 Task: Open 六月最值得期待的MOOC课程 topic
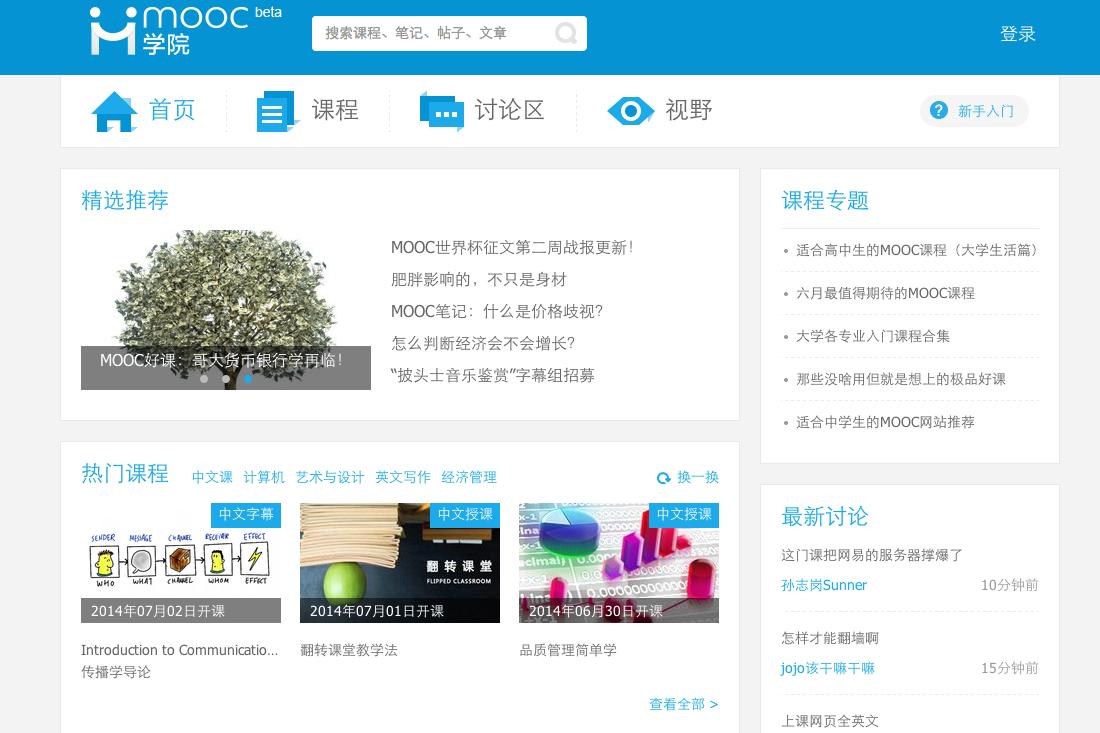(885, 293)
